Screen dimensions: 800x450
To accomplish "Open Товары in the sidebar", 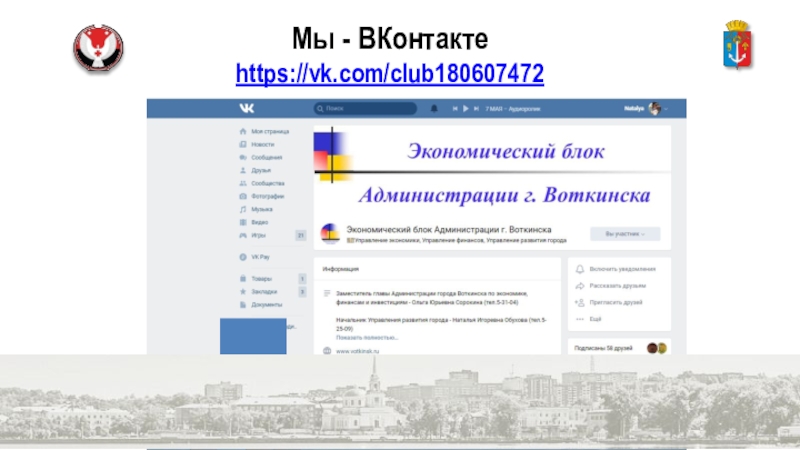I will tap(261, 279).
